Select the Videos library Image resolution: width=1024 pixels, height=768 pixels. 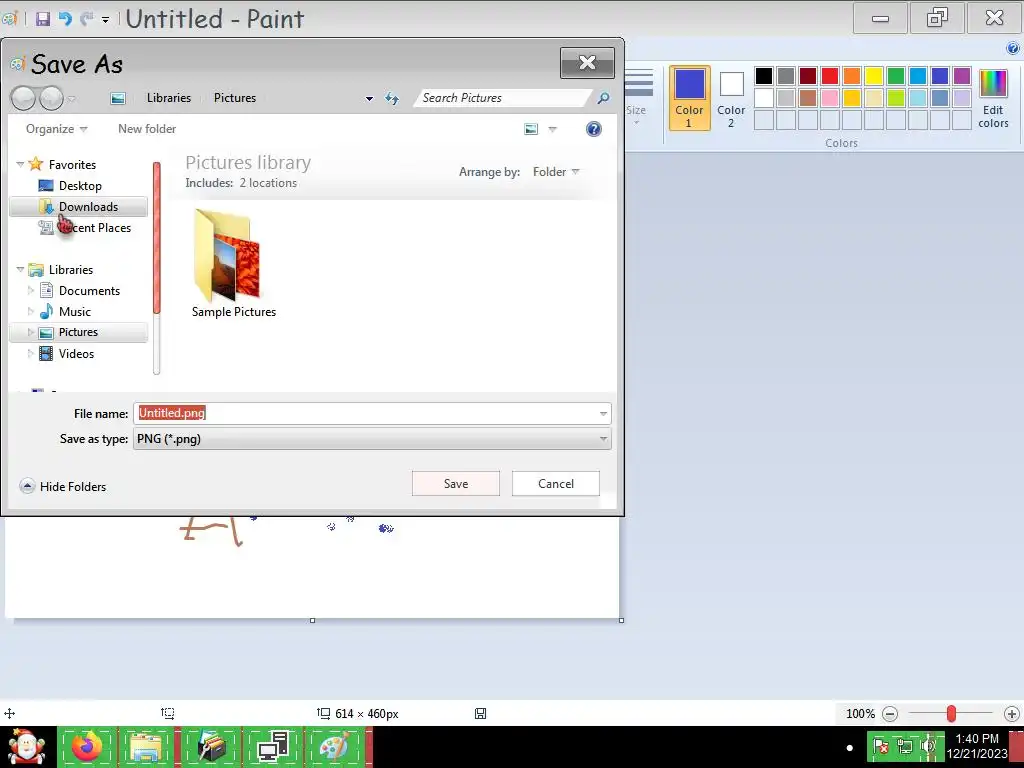(76, 354)
